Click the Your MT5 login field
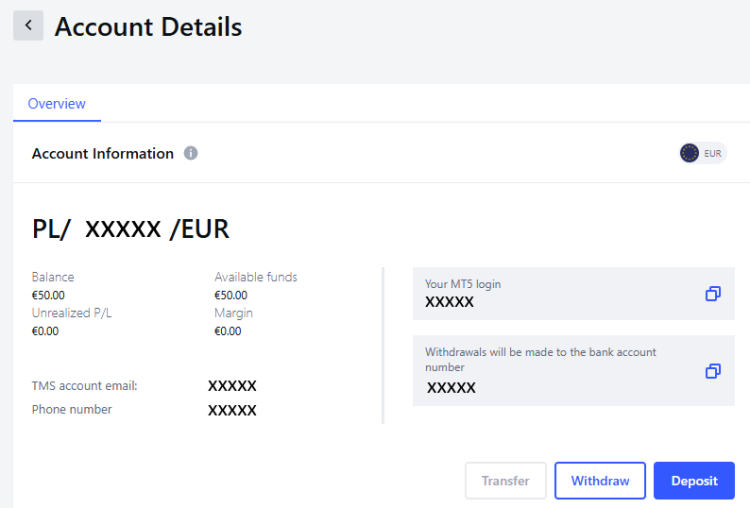This screenshot has height=508, width=750. point(560,294)
